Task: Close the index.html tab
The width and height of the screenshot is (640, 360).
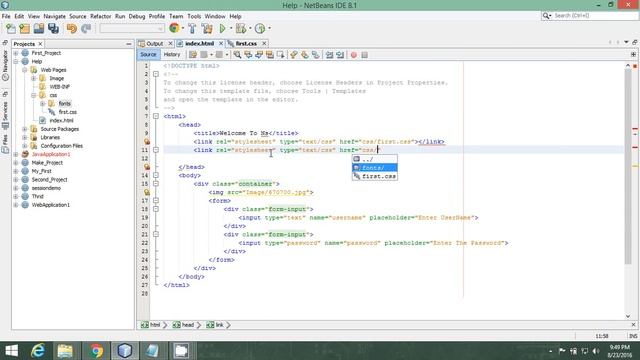Action: pyautogui.click(x=220, y=43)
